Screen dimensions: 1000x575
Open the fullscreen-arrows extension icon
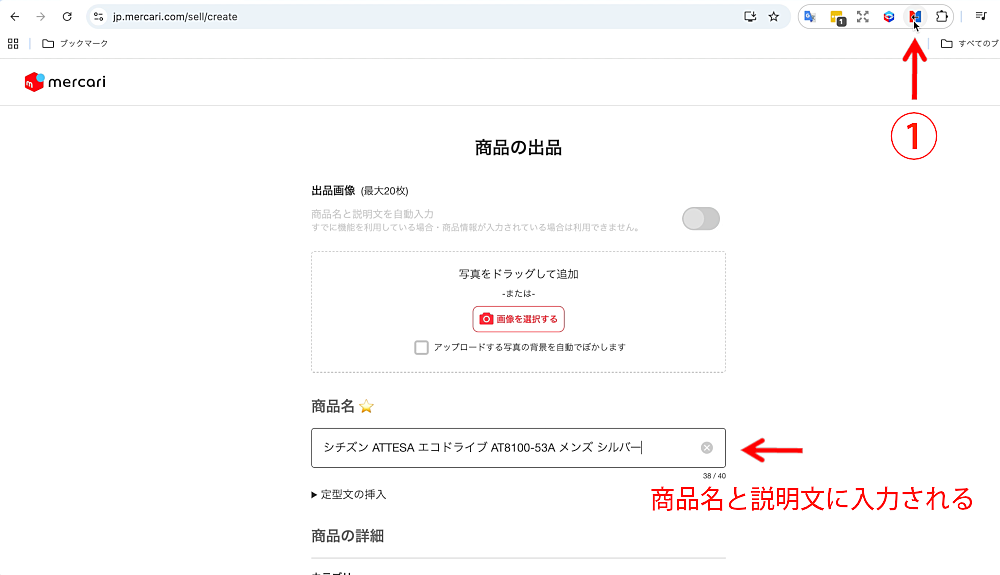pyautogui.click(x=863, y=17)
